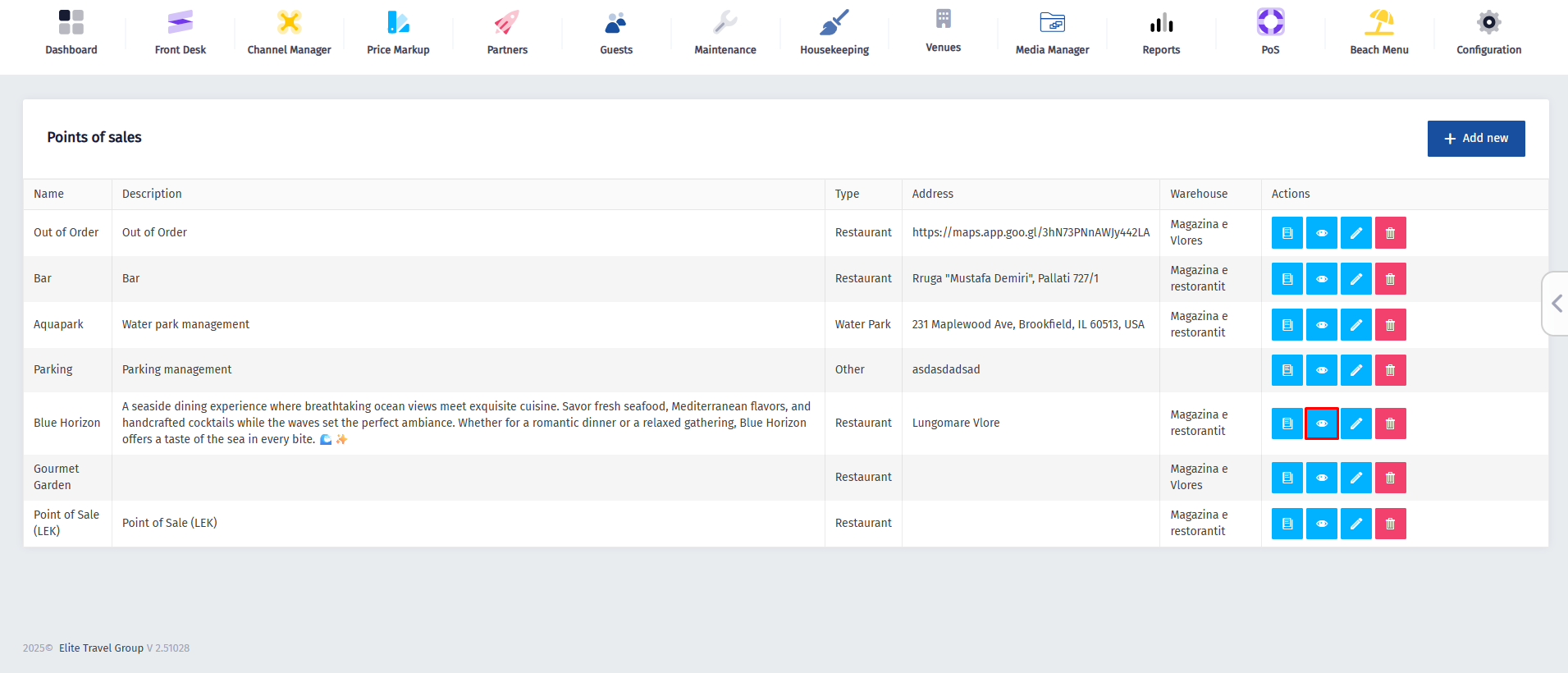Screen dimensions: 1568x673
Task: Open the Reports menu
Action: pyautogui.click(x=1160, y=33)
